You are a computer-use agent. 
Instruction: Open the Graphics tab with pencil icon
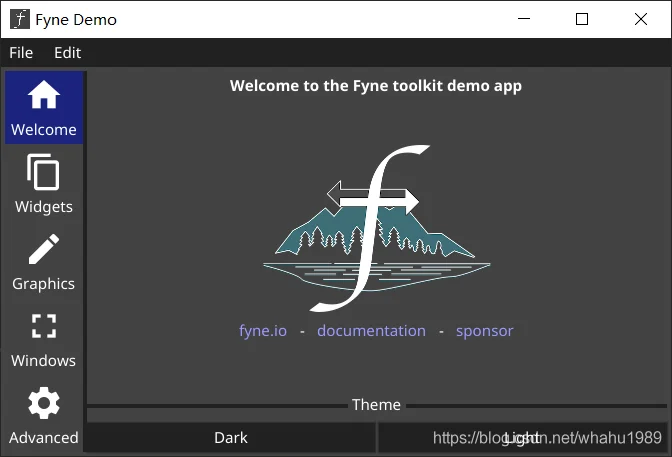44,262
